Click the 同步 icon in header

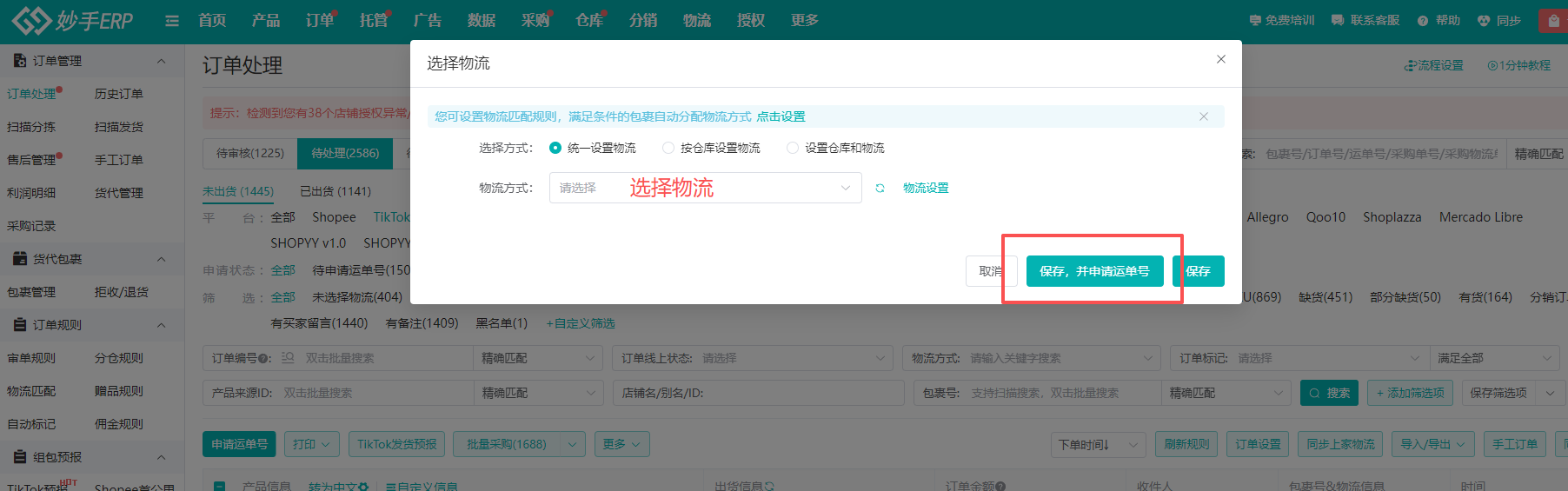[1484, 21]
